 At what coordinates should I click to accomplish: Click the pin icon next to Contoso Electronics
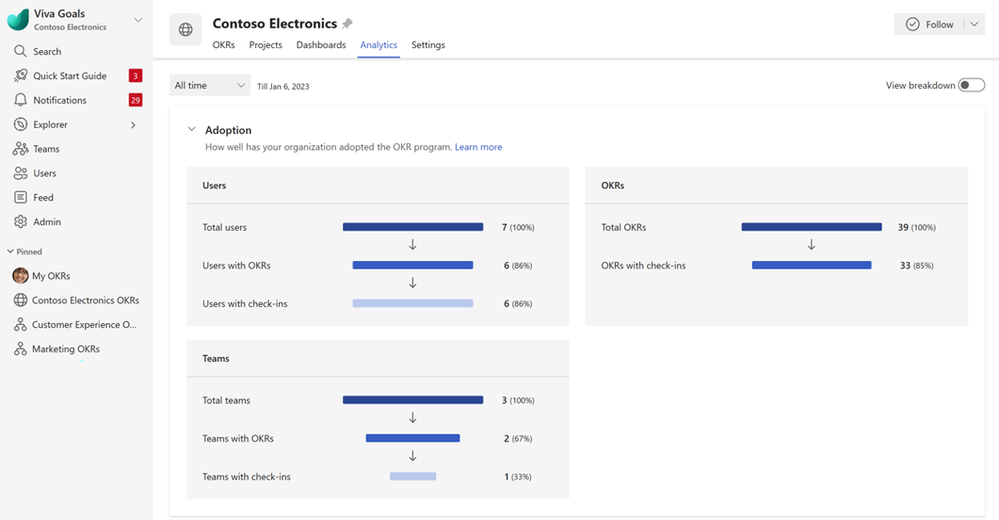pos(347,24)
